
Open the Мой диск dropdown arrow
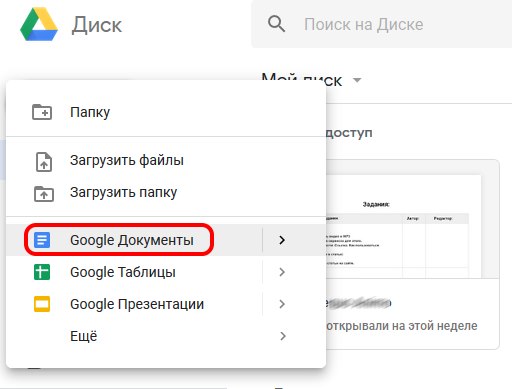tap(357, 80)
